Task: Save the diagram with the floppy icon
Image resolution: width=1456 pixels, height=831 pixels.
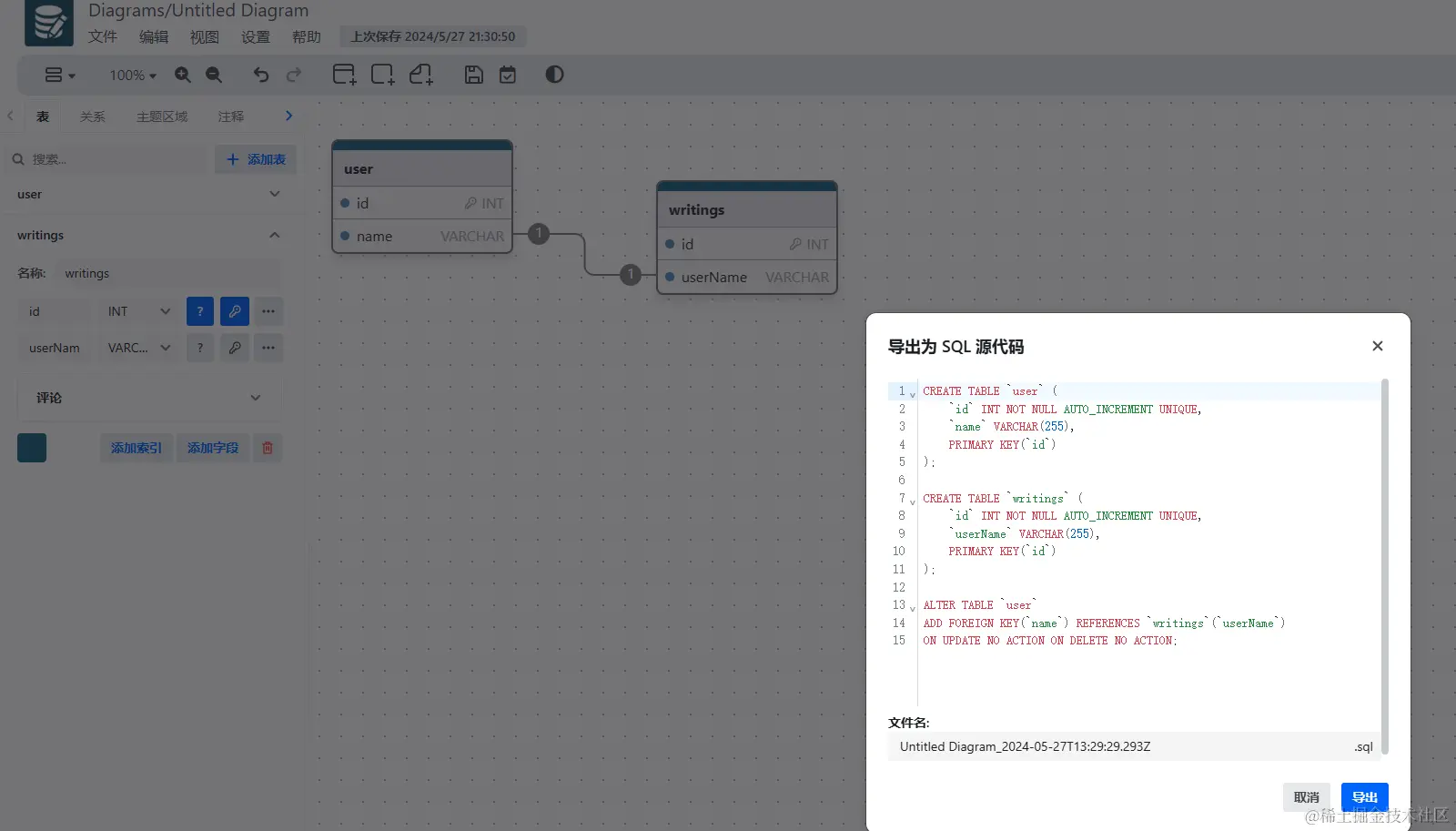Action: 474,75
